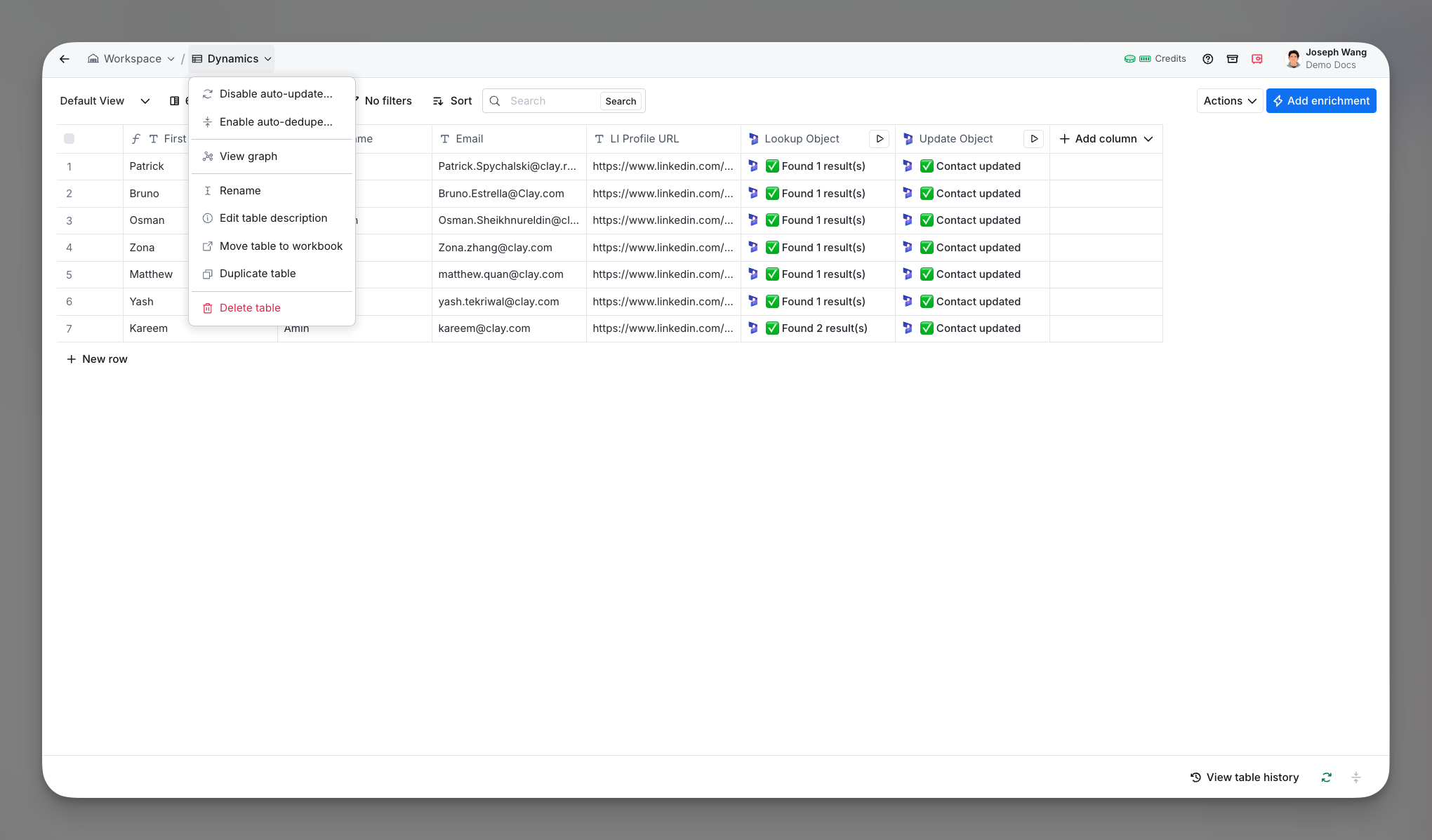This screenshot has height=840, width=1432.
Task: Click the Add enrichment button
Action: 1320,101
